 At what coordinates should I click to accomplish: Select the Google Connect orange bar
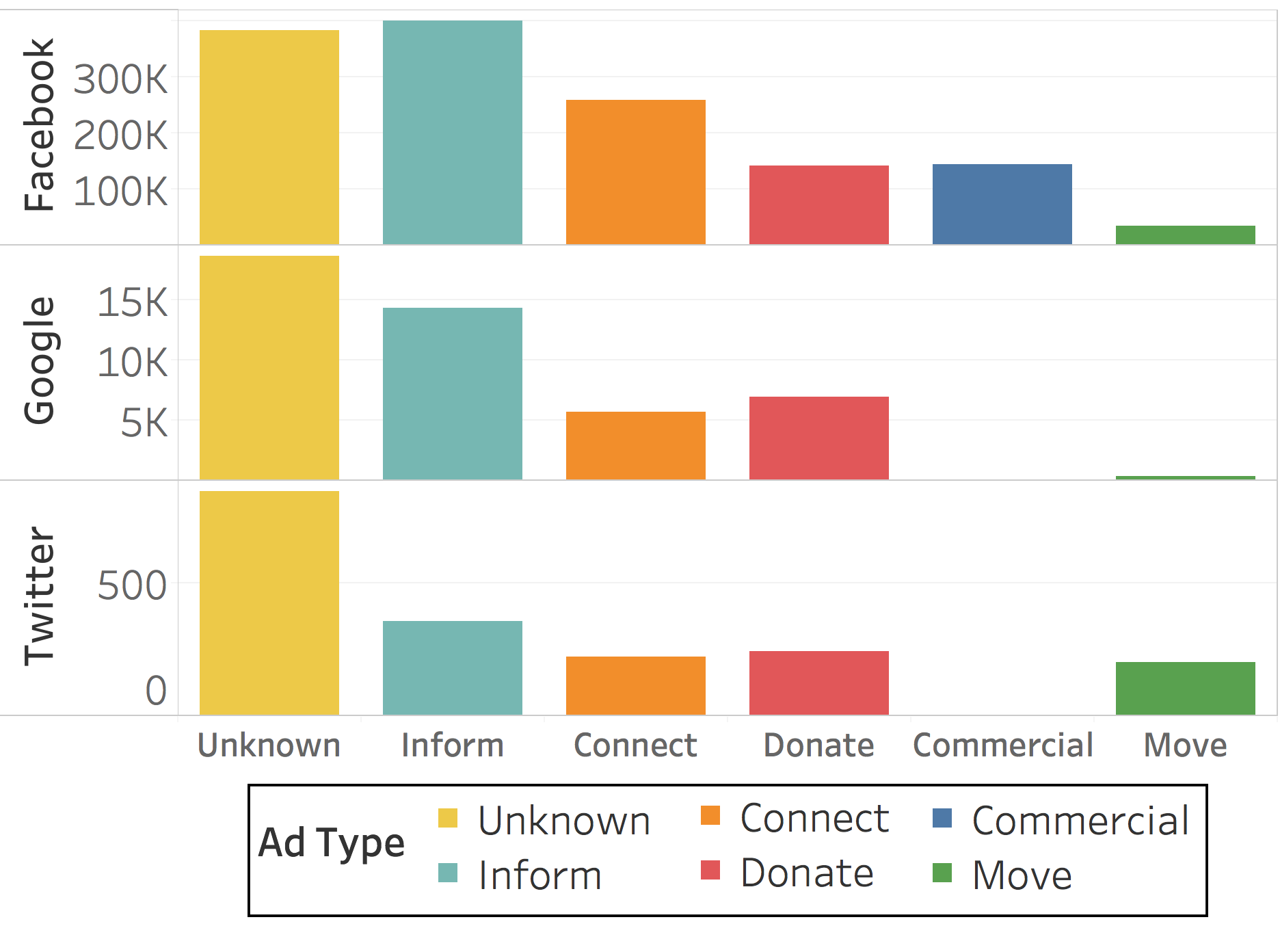tap(636, 445)
